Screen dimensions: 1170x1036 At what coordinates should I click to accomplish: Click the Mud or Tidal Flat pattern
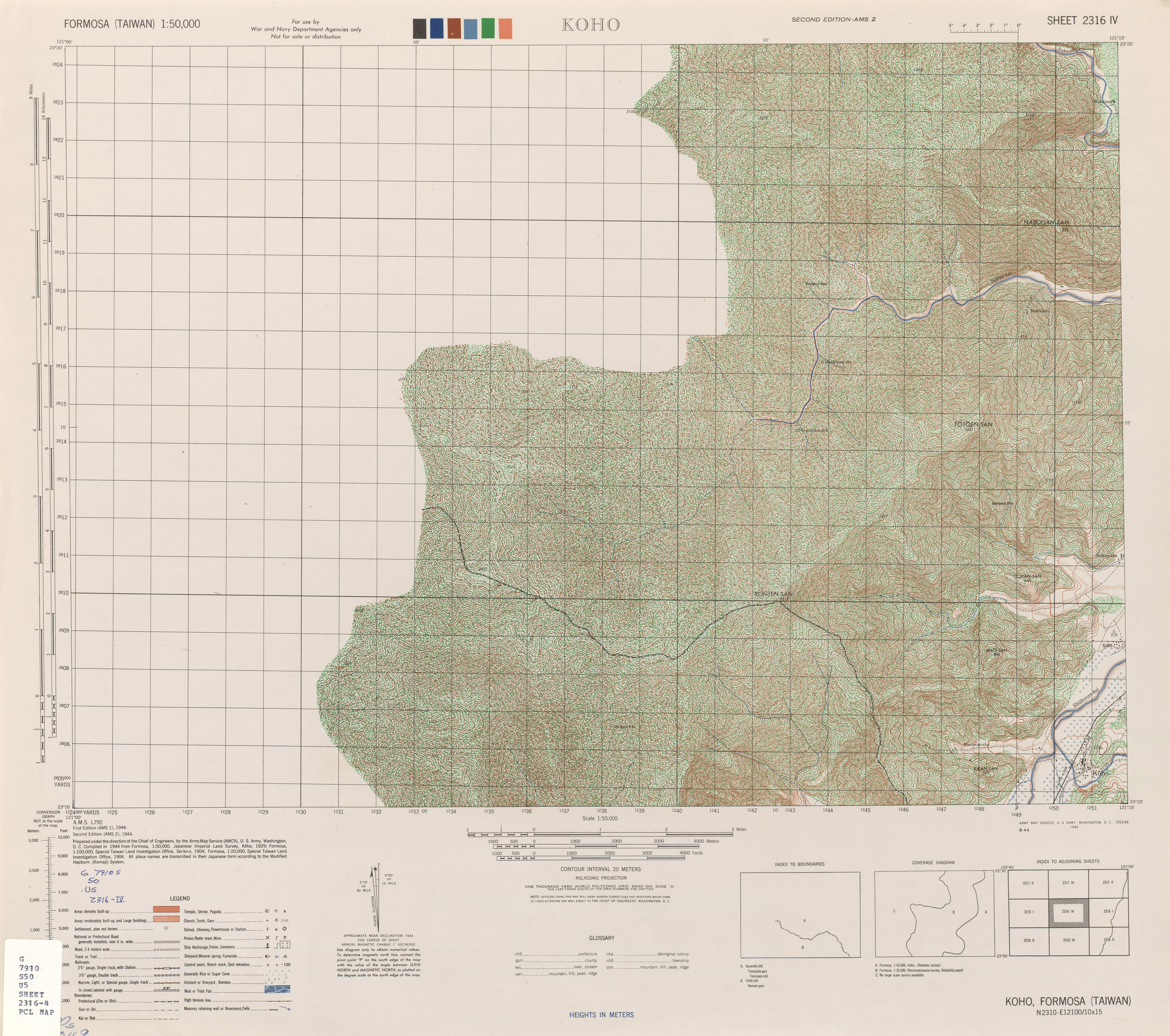[278, 989]
